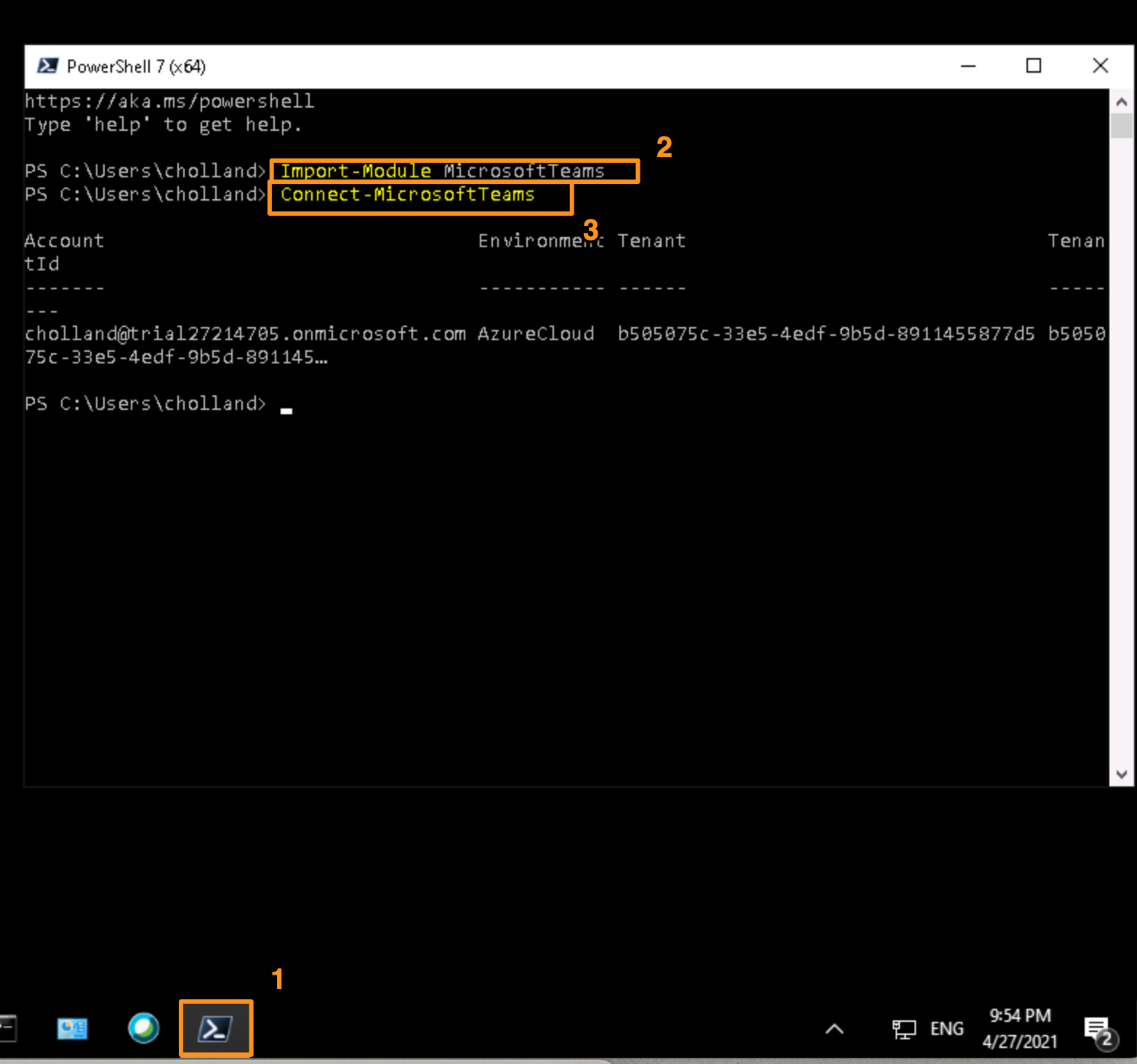Open the globe browser taskbar icon
This screenshot has height=1064, width=1137.
point(143,1028)
